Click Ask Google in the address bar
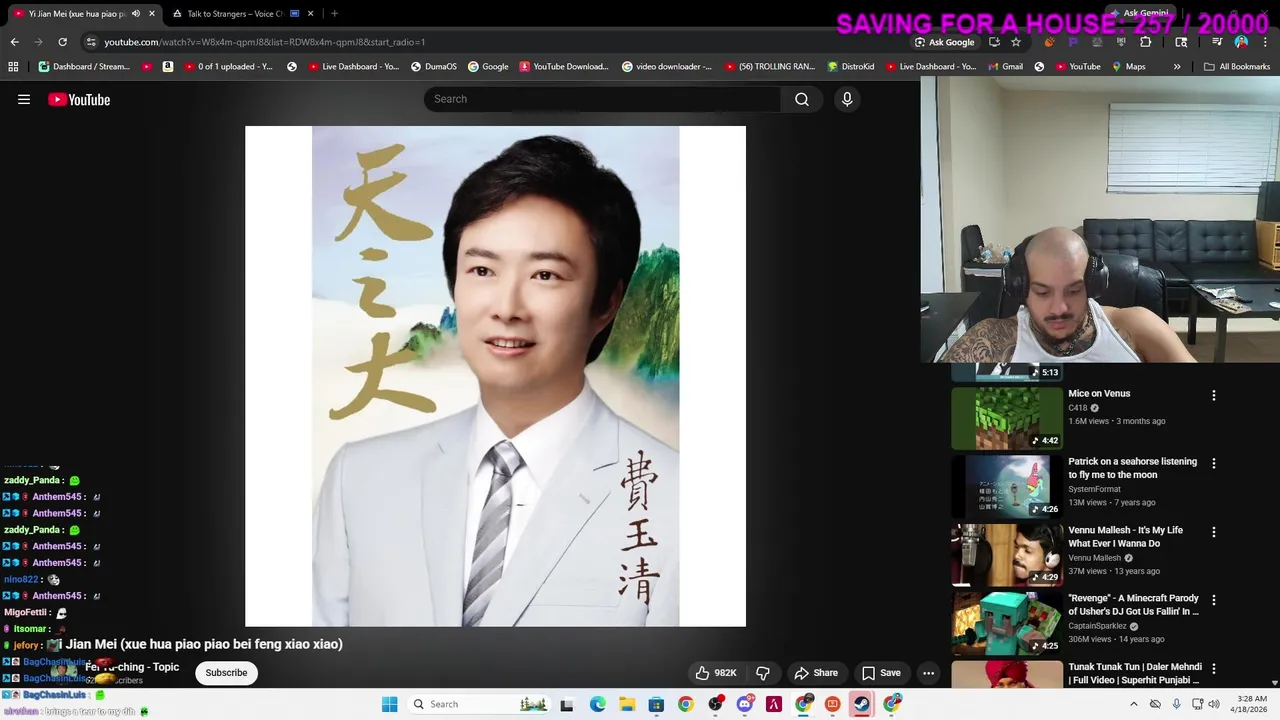 944,42
